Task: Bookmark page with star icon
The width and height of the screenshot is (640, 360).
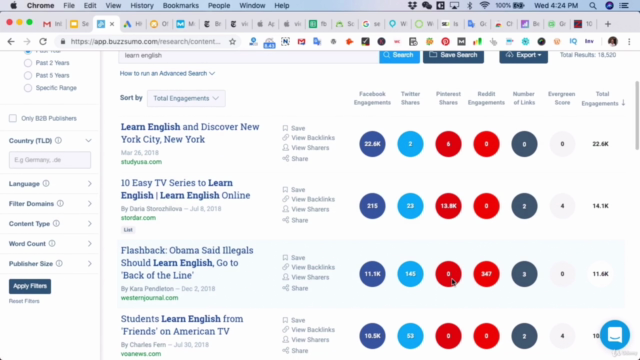Action: pos(232,42)
